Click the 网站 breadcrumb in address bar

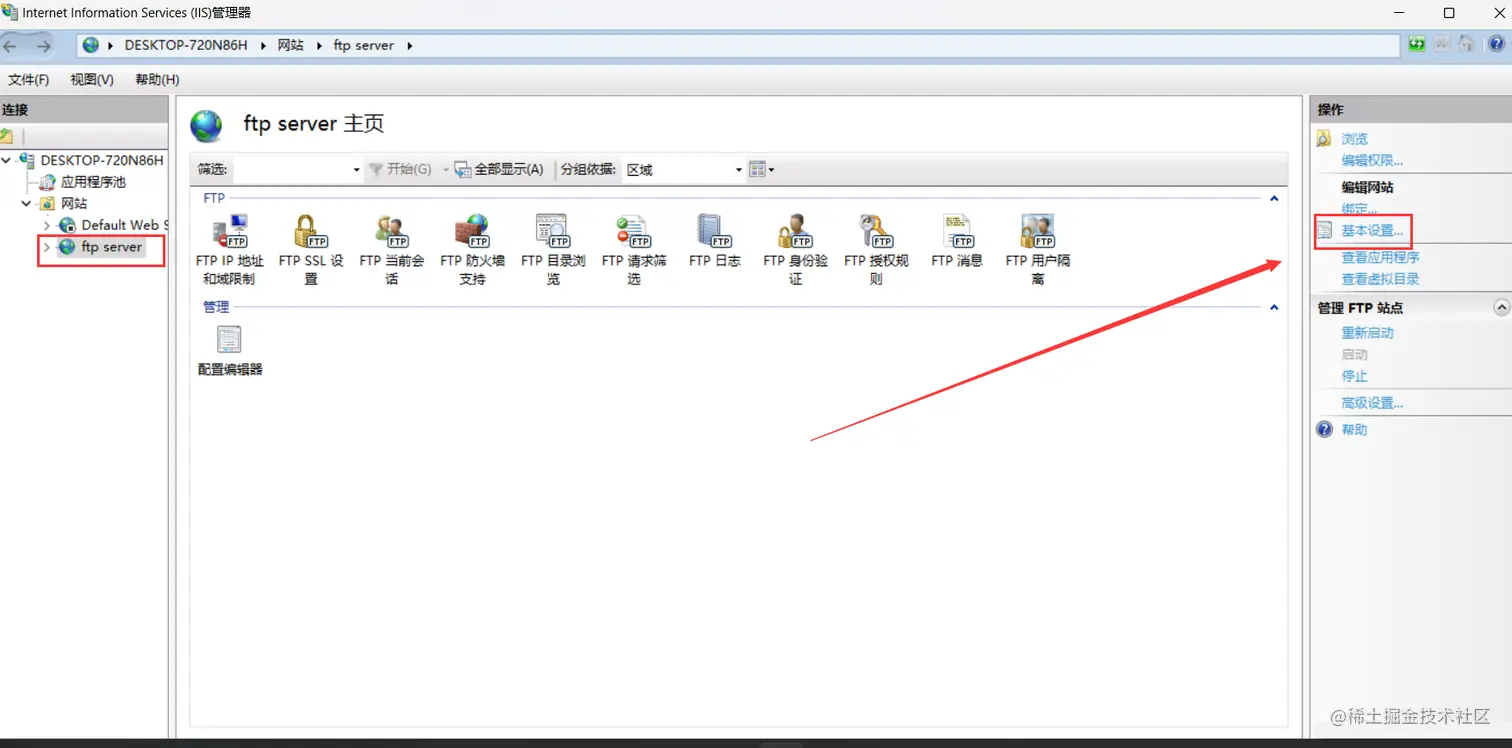291,45
